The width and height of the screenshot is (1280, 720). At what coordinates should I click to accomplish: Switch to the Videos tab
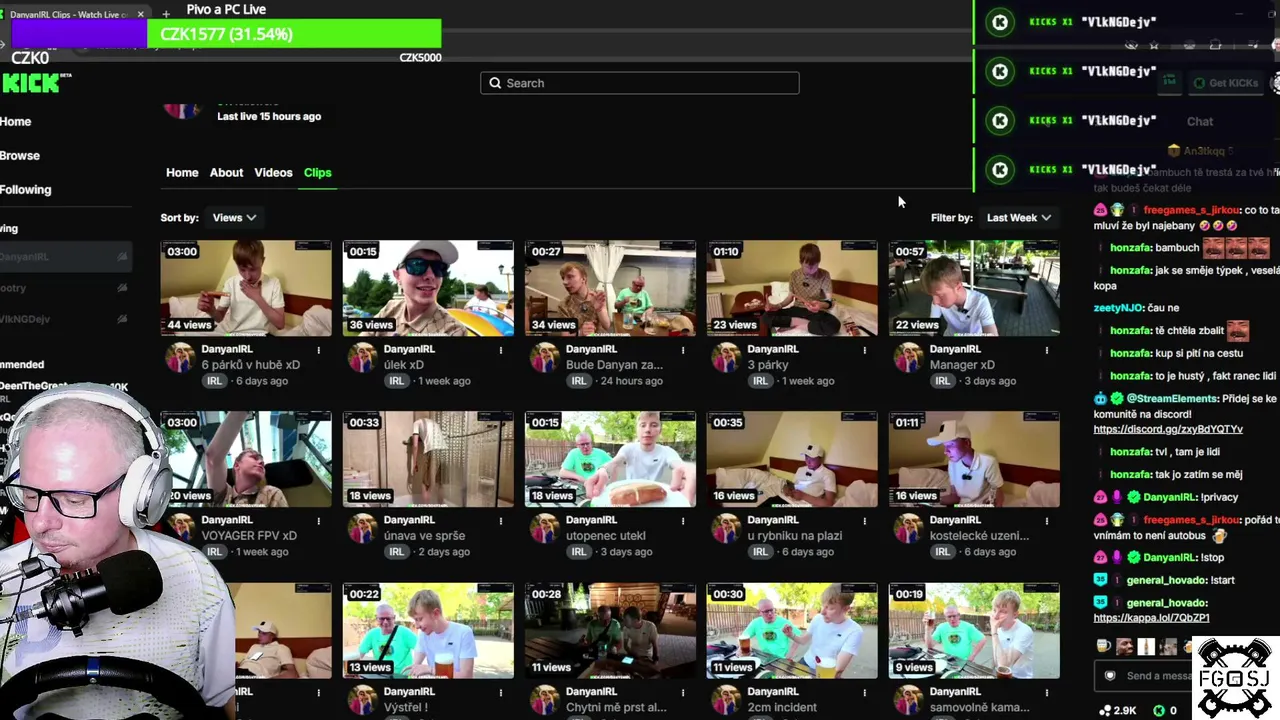pos(273,172)
